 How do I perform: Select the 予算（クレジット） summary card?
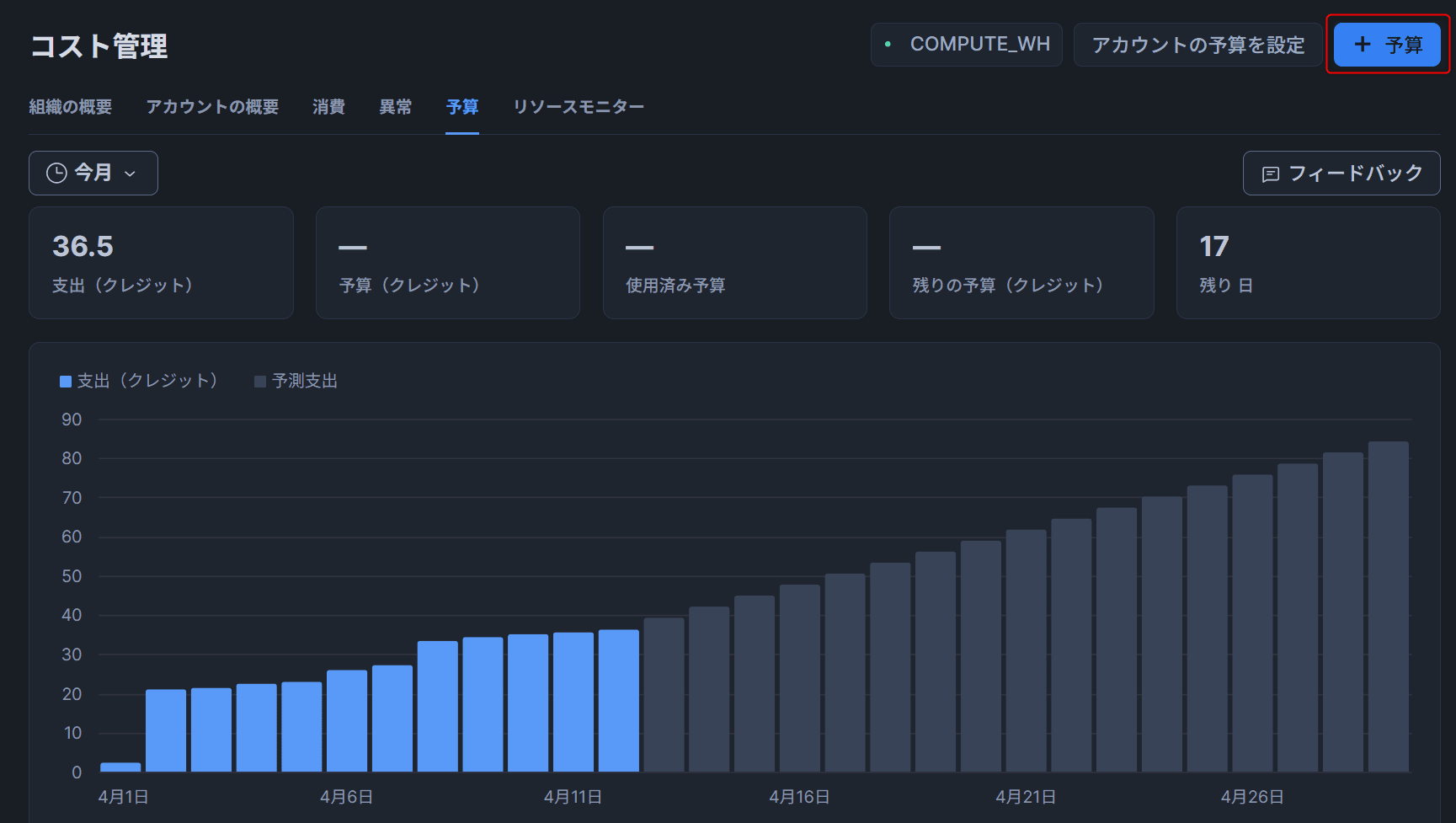click(448, 263)
